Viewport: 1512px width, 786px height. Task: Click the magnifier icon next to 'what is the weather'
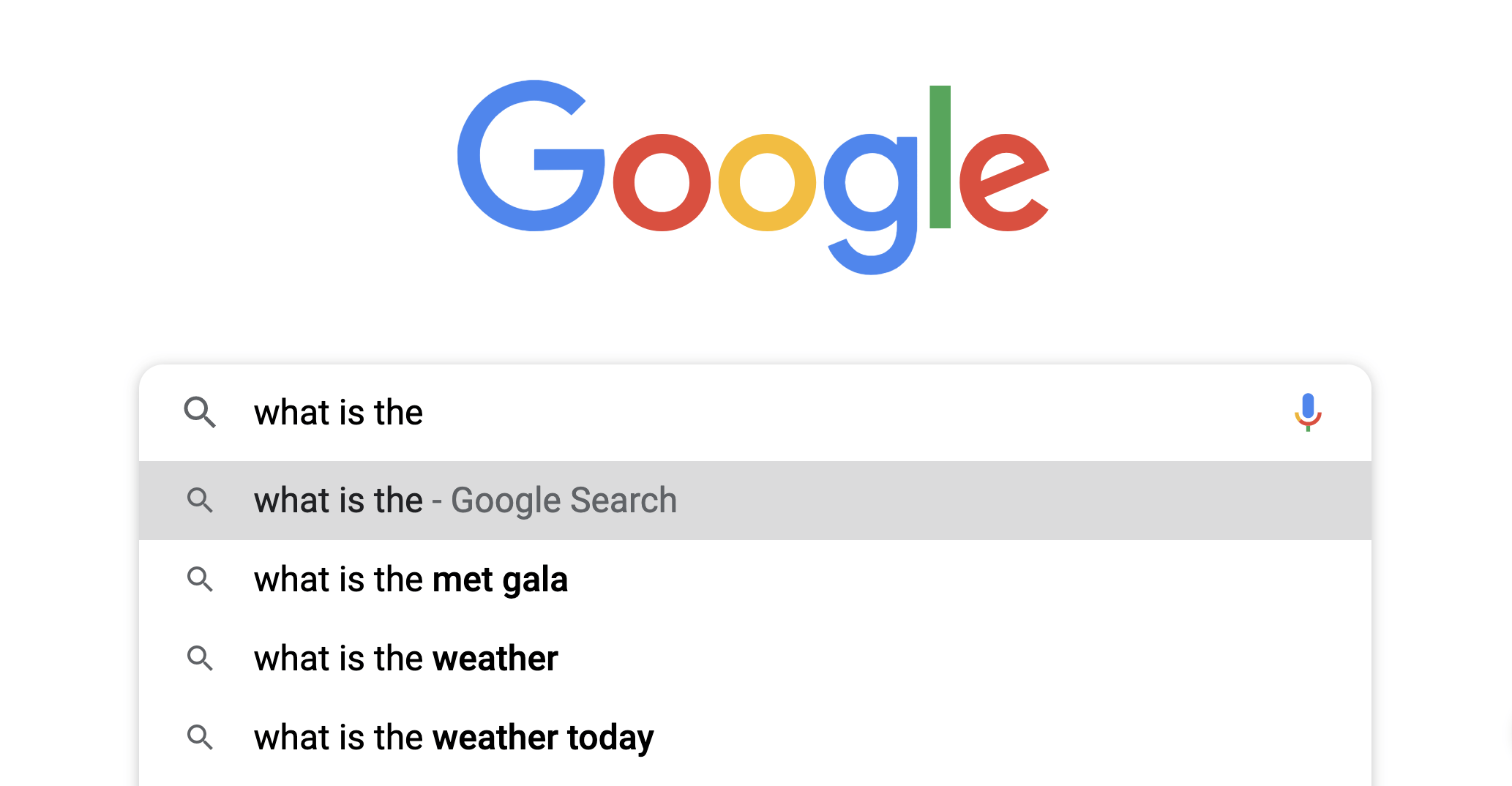[200, 658]
